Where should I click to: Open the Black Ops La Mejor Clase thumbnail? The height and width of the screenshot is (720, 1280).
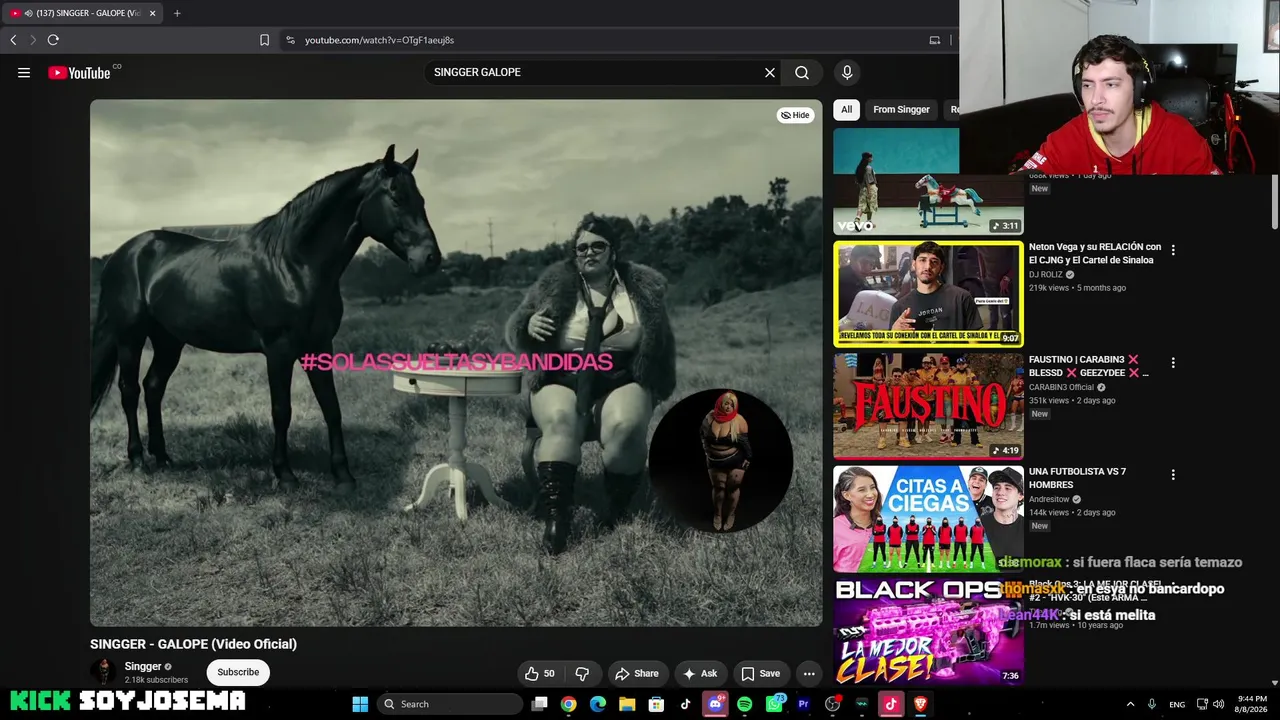click(928, 631)
